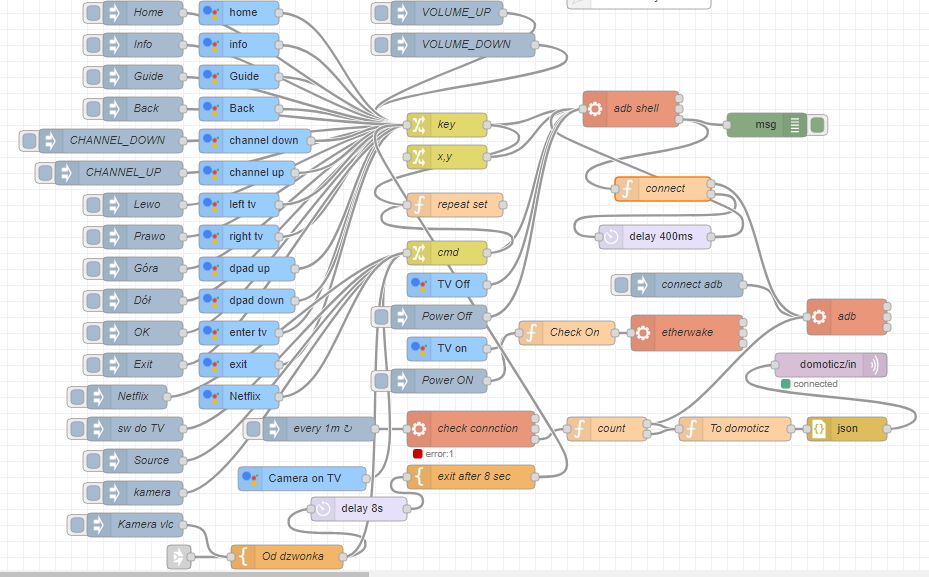
Task: Click the list icon on msg debug node
Action: click(795, 125)
